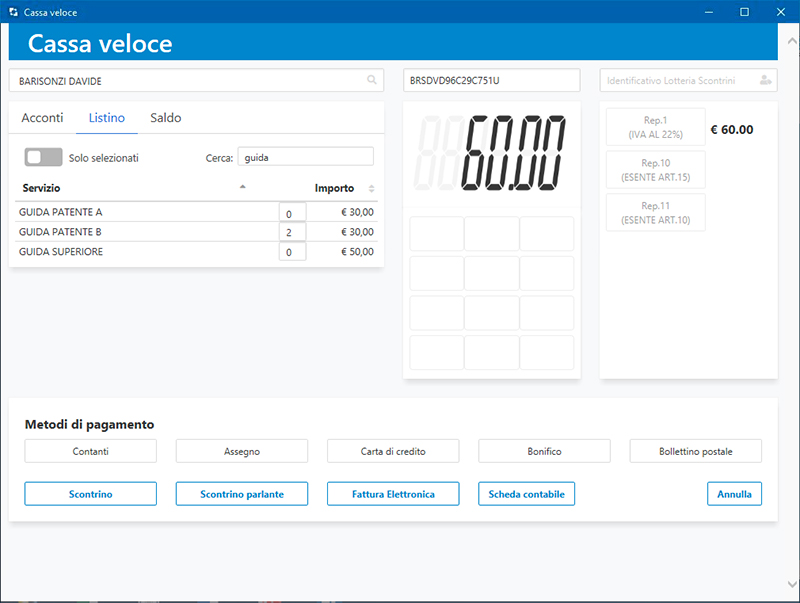Click the customer search magnifier icon
The image size is (800, 603).
(372, 80)
